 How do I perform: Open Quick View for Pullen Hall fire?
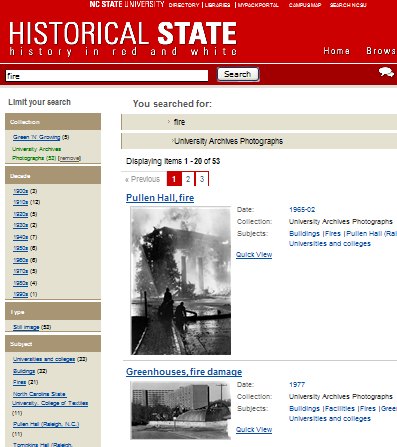click(254, 255)
